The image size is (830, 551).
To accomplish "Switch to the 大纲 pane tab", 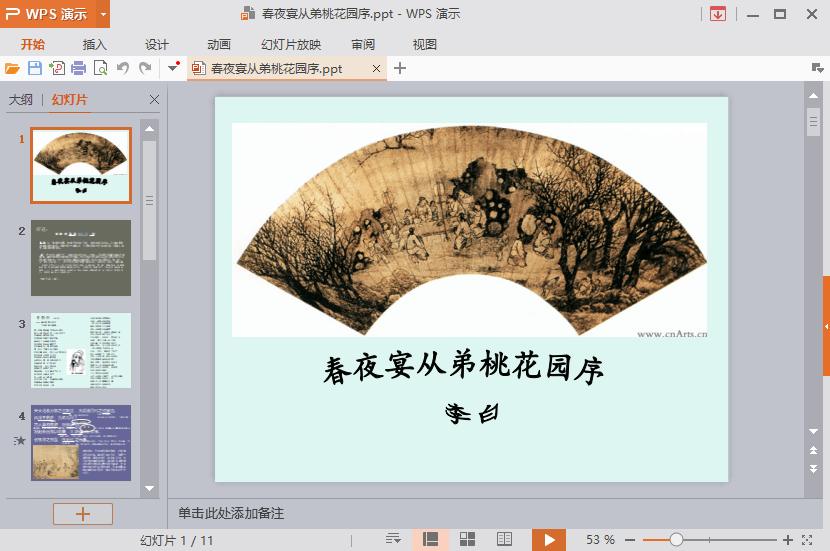I will pyautogui.click(x=21, y=100).
